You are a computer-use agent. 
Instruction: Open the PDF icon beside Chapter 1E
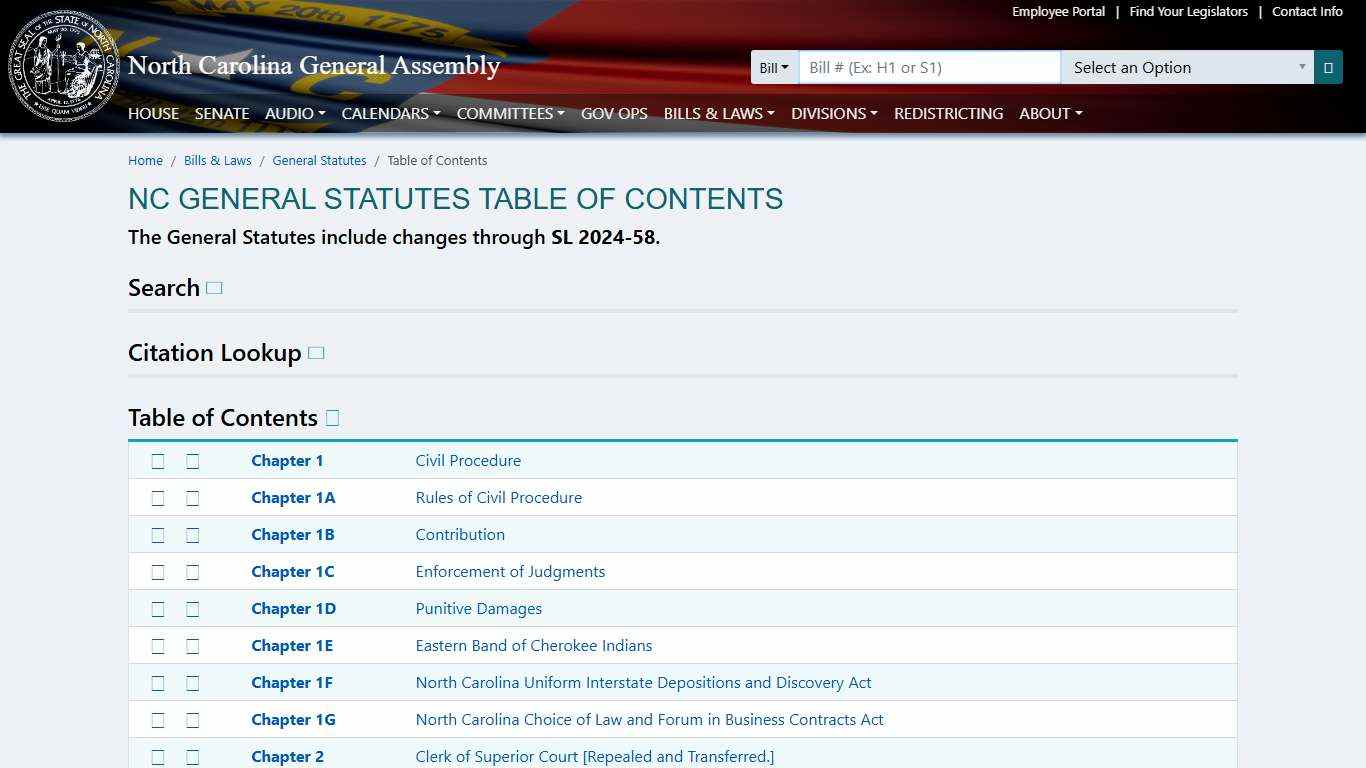tap(158, 646)
